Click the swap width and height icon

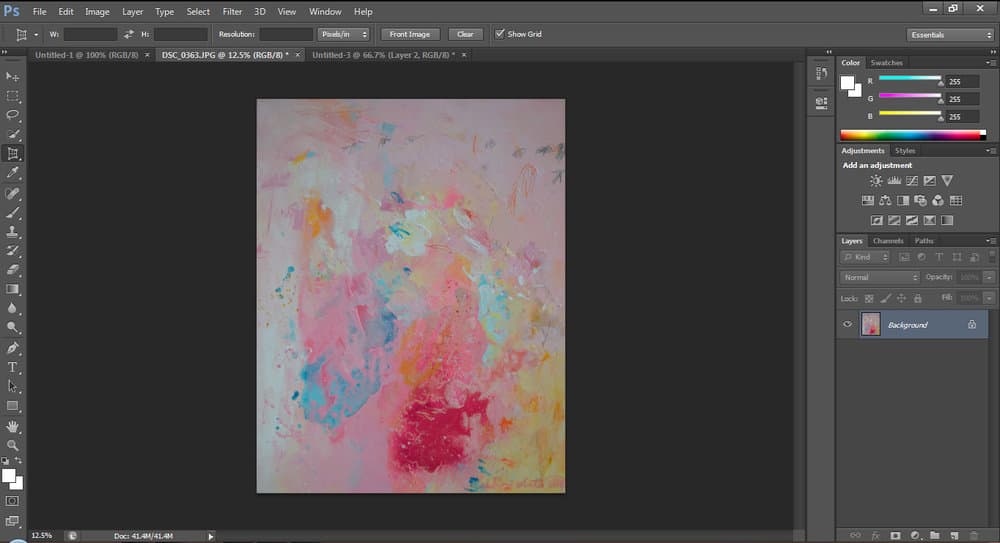point(129,34)
